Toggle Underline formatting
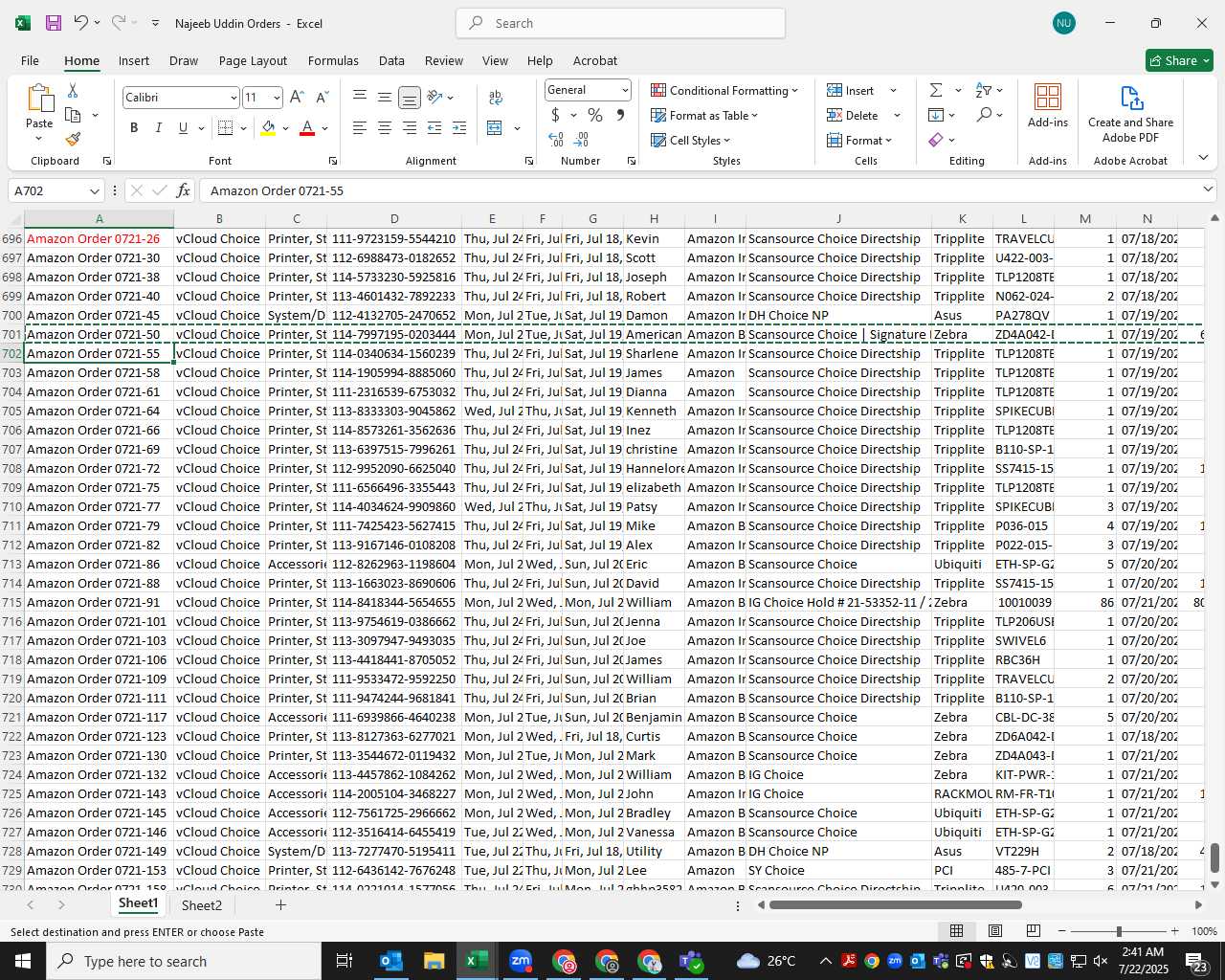 click(183, 128)
